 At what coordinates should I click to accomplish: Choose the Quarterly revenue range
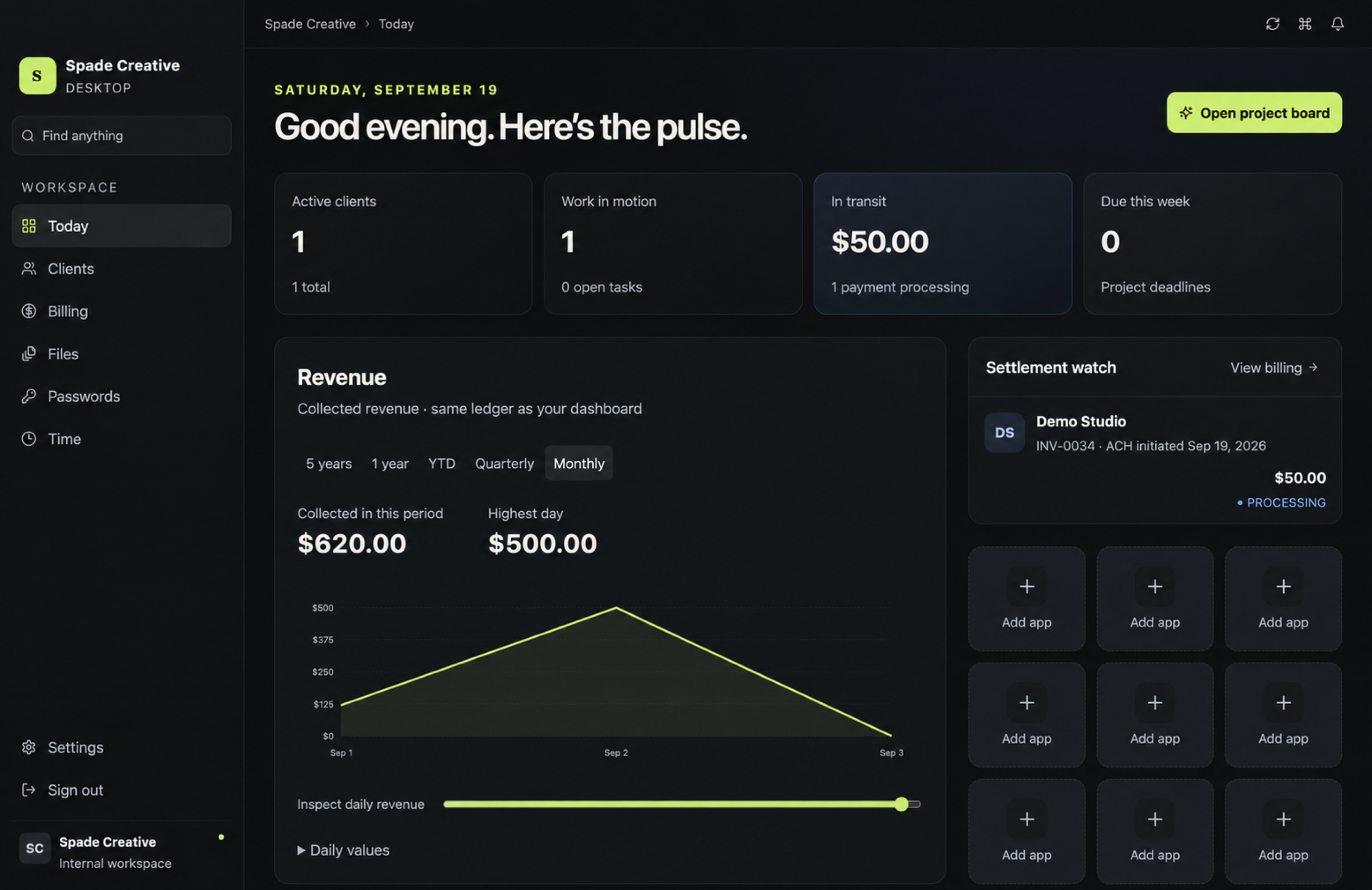click(x=504, y=464)
